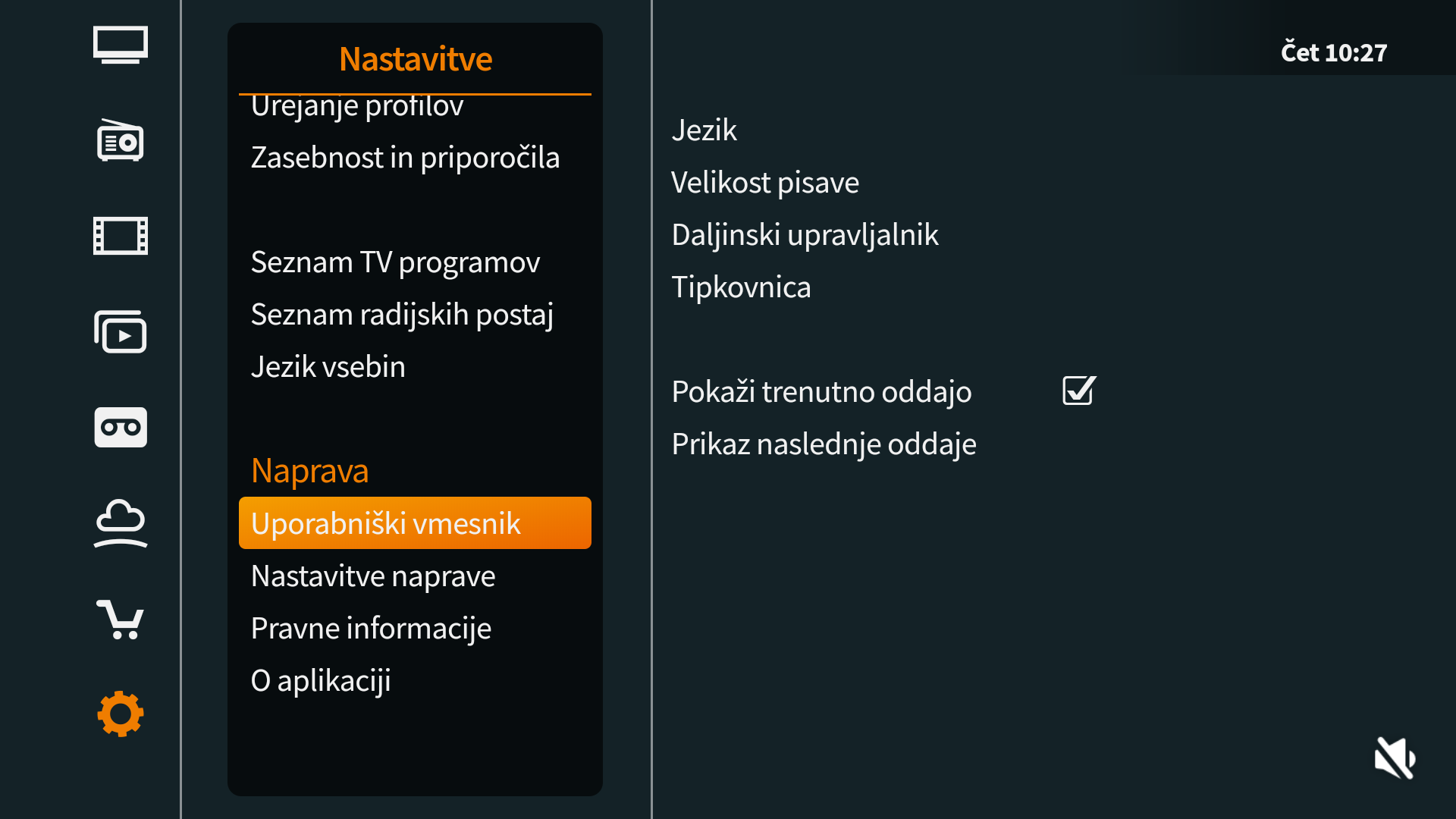This screenshot has width=1456, height=819.
Task: Open Nastavitve naprave menu item
Action: [373, 576]
